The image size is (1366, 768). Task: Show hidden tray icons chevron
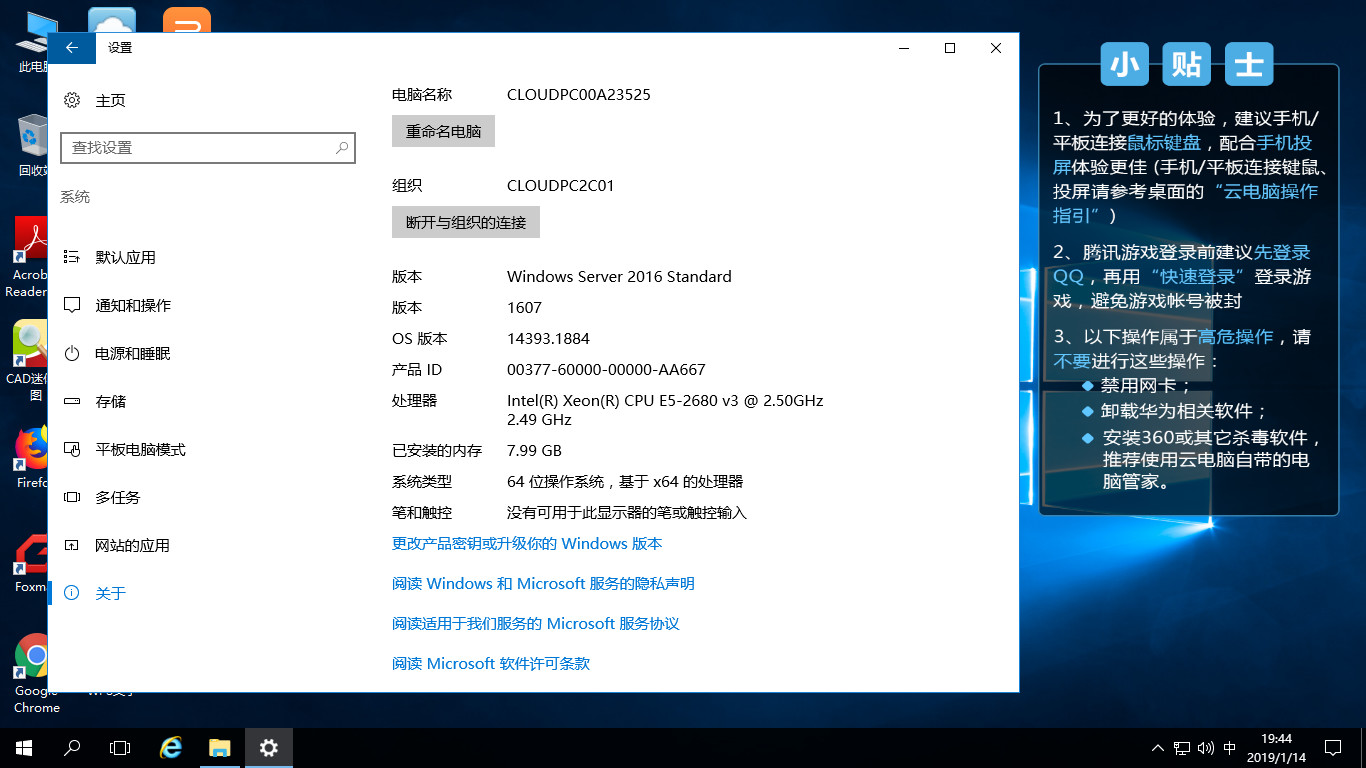pyautogui.click(x=1158, y=748)
